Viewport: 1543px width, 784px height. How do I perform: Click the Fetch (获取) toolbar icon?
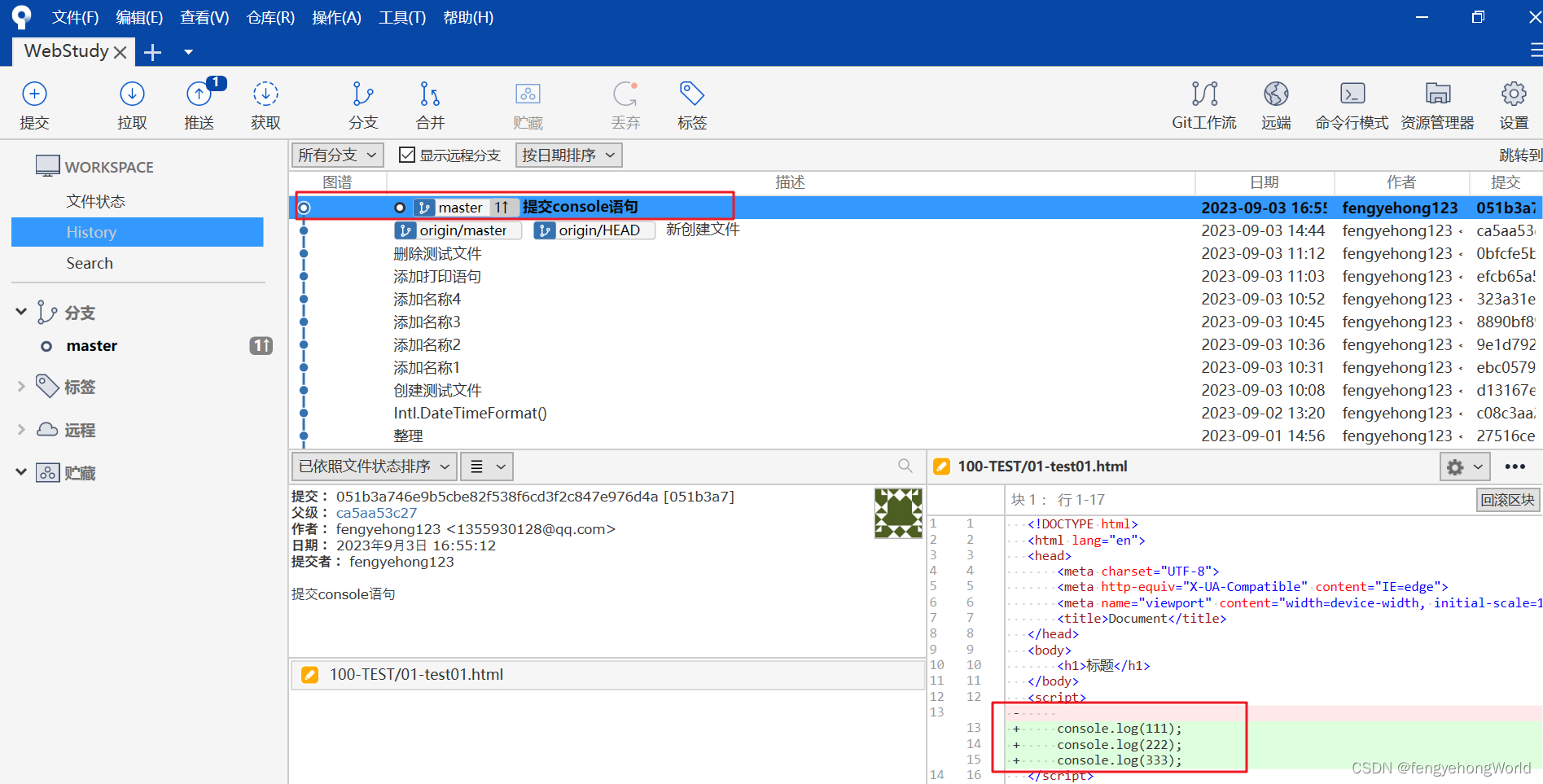tap(265, 94)
